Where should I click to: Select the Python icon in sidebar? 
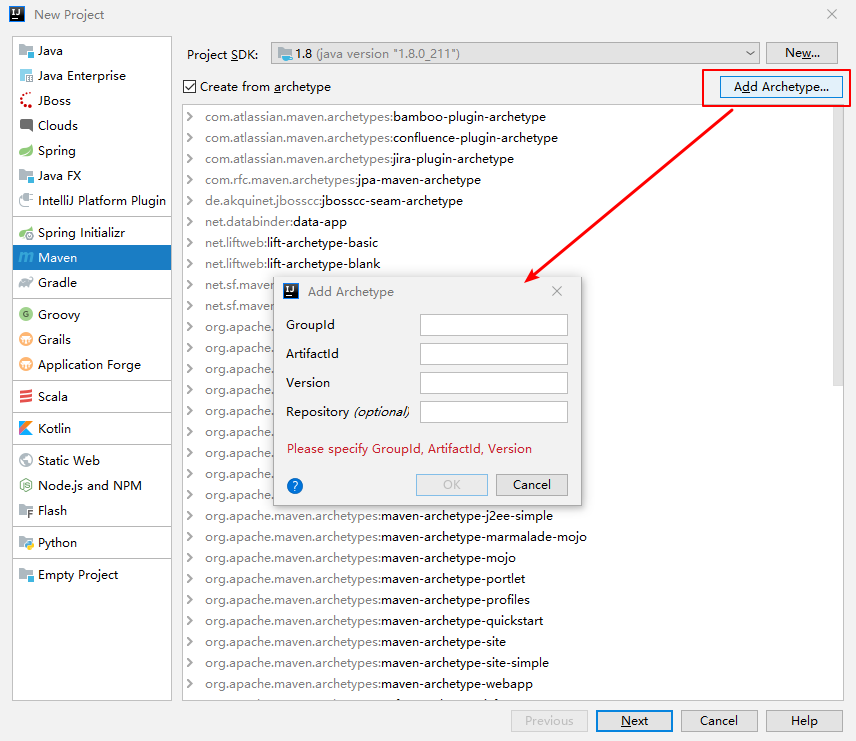[27, 543]
